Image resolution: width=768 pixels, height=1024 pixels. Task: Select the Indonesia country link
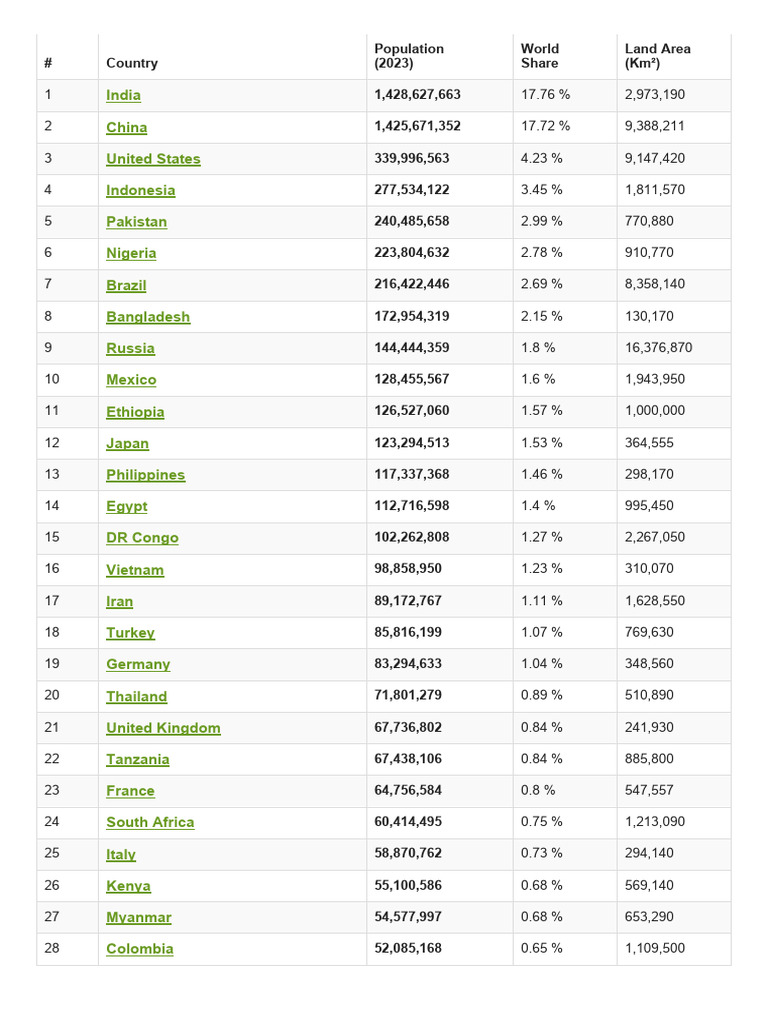[140, 190]
